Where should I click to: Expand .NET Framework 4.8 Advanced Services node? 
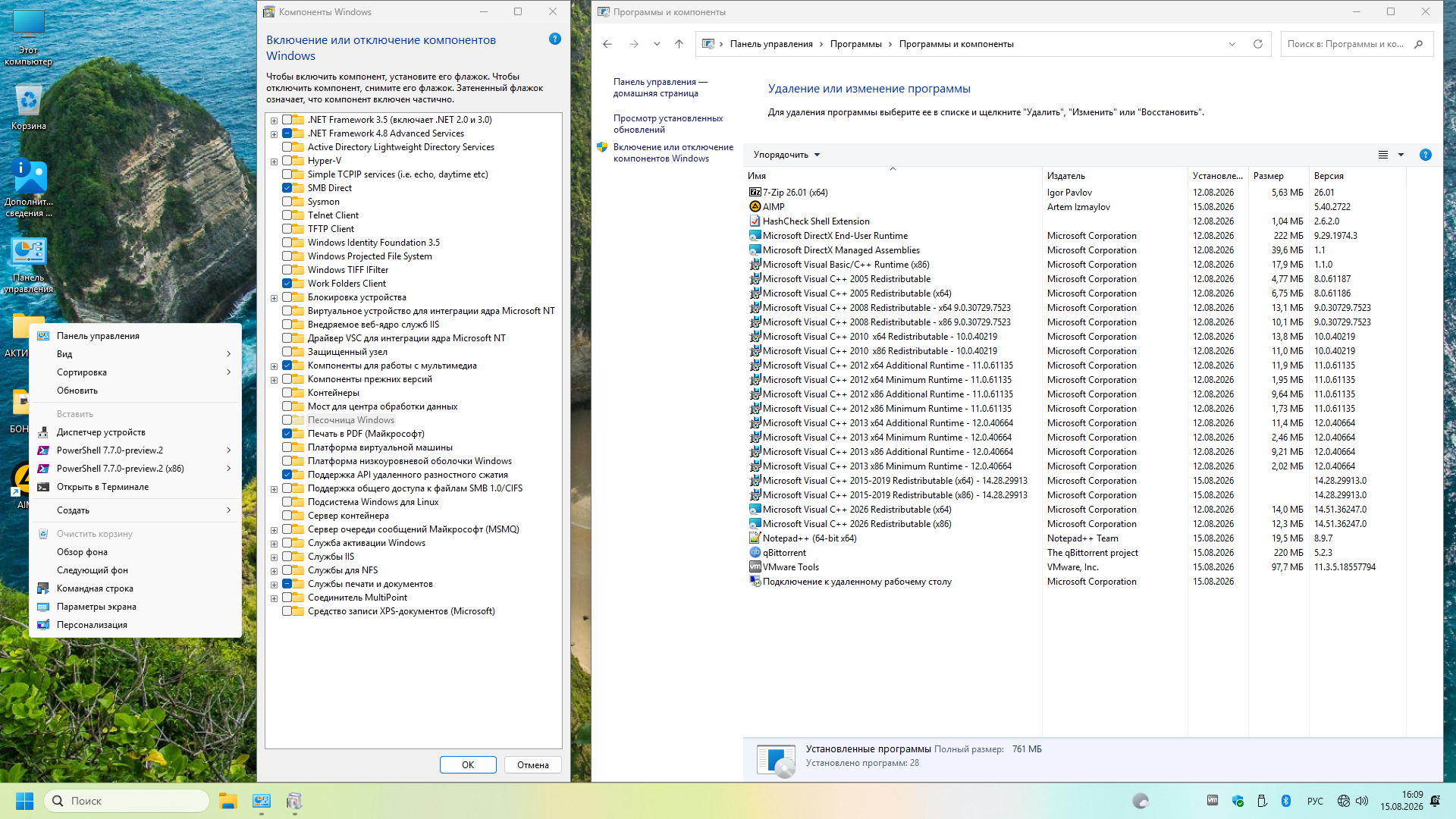coord(274,134)
